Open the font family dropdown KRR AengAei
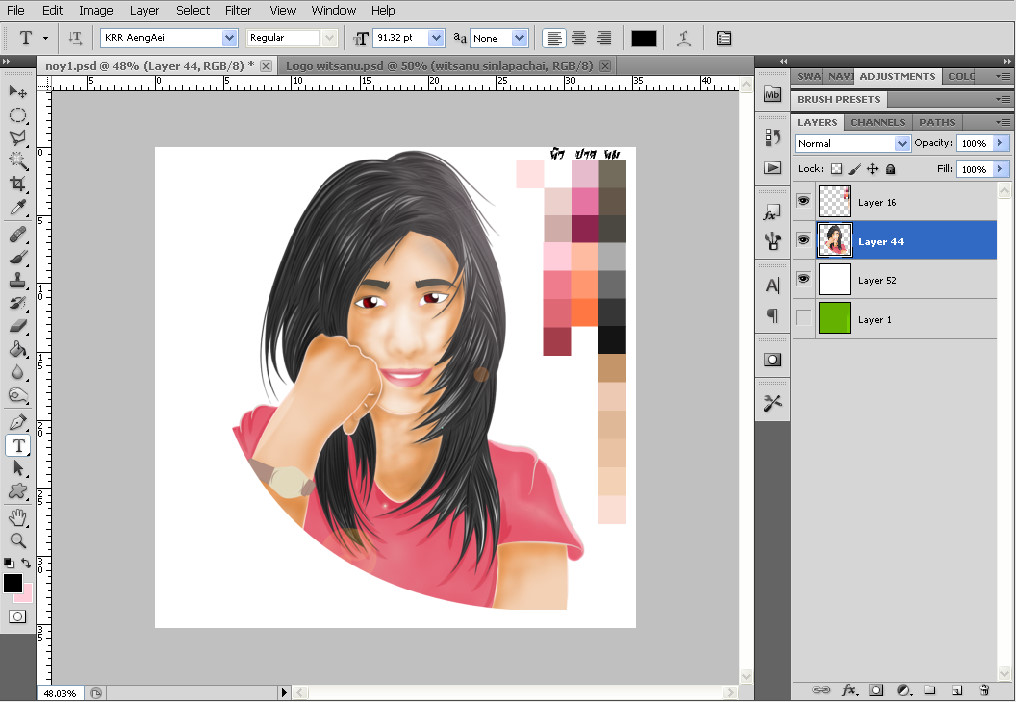 coord(229,38)
